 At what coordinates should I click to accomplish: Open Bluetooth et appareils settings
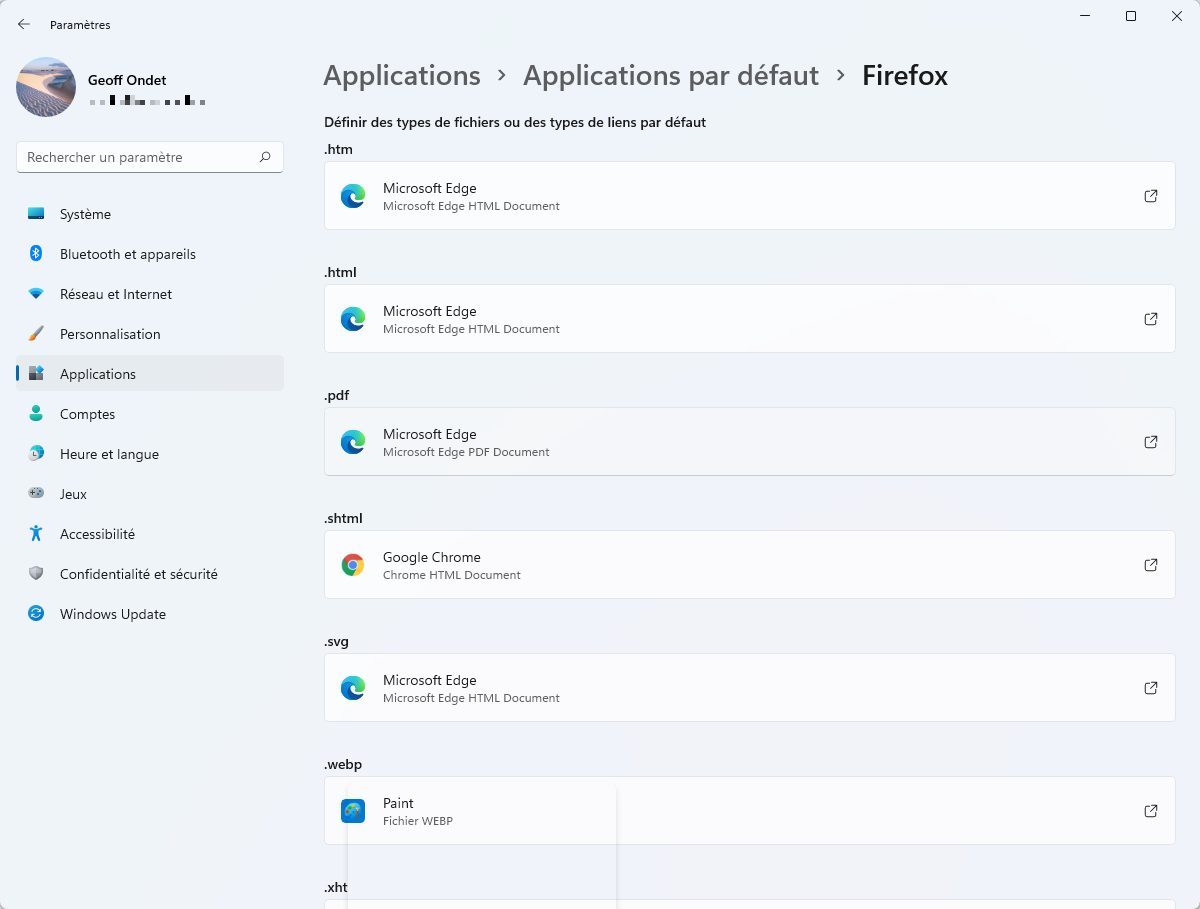click(x=150, y=254)
